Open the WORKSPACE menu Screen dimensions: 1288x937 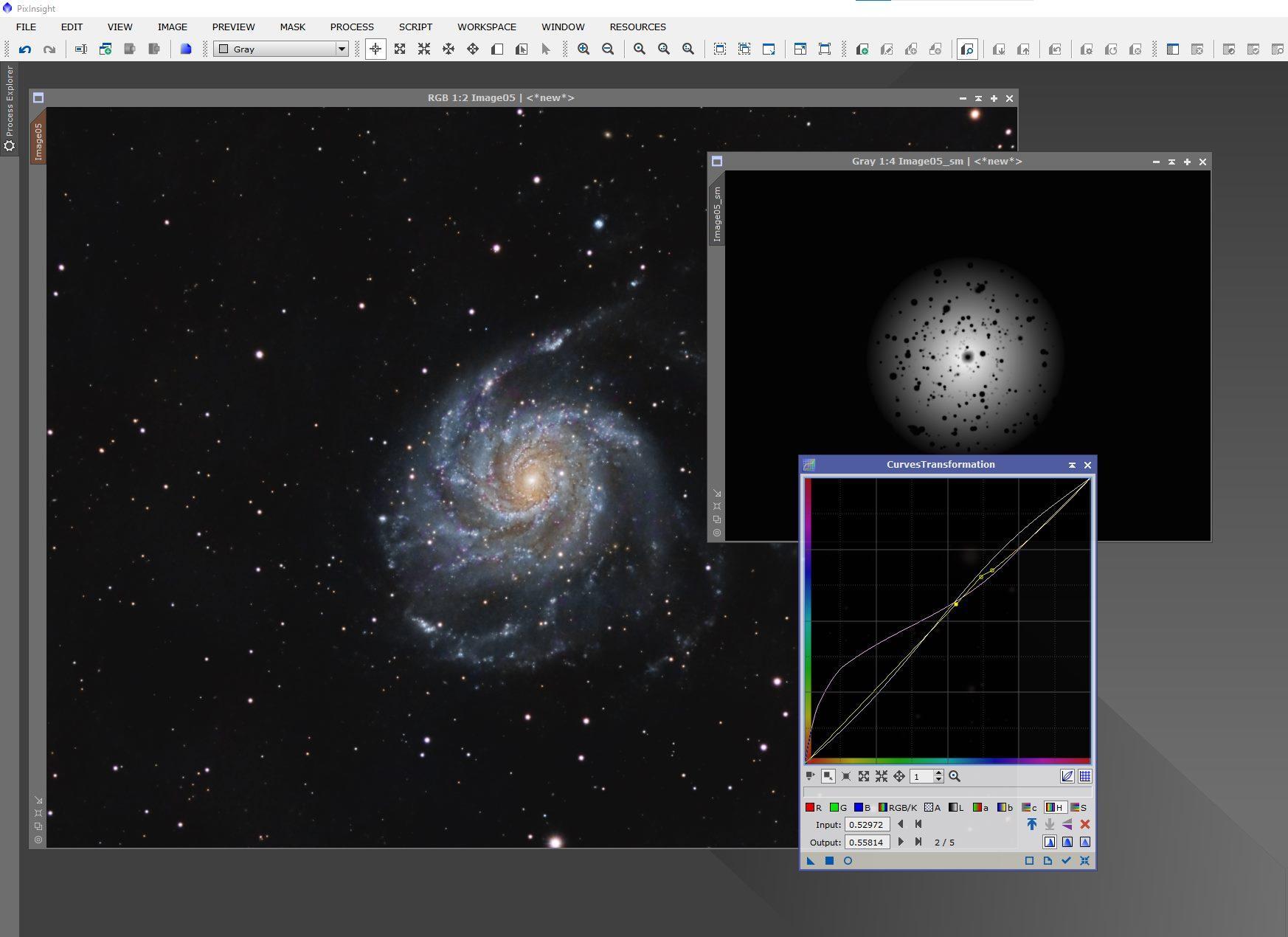tap(486, 27)
